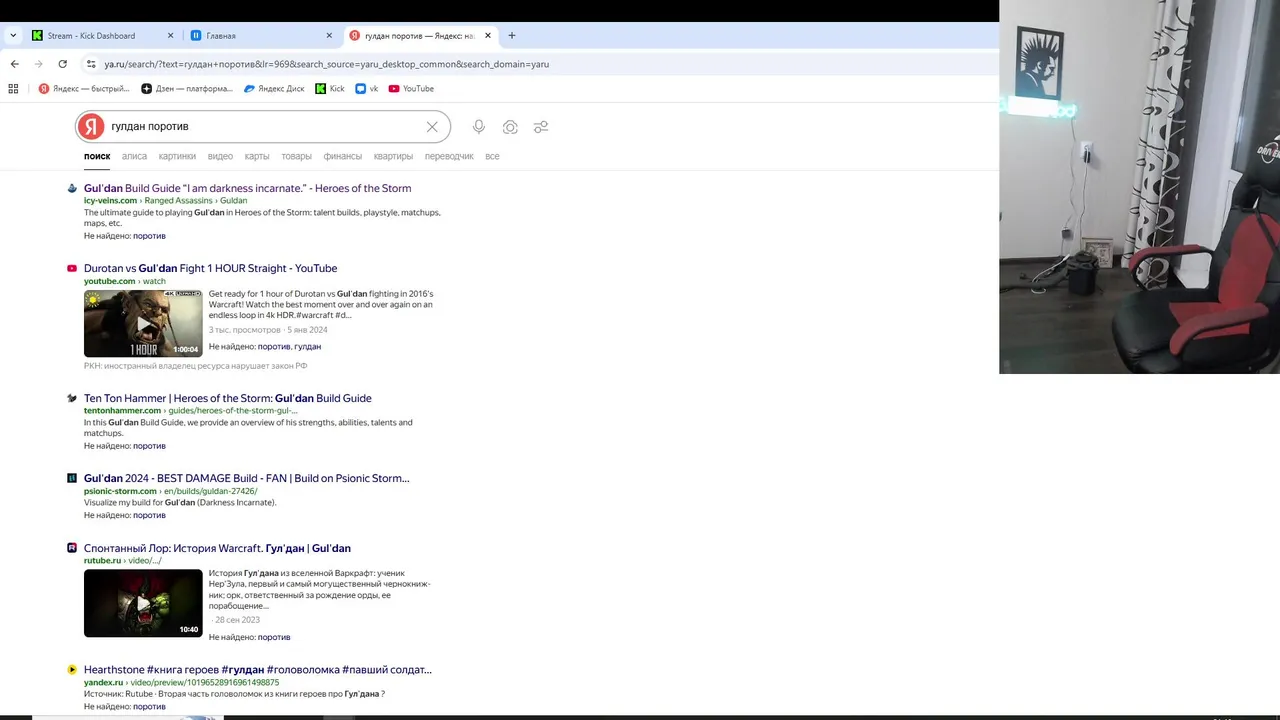This screenshot has height=720, width=1280.
Task: Focus the search field with гулдан поротив
Action: (x=262, y=127)
